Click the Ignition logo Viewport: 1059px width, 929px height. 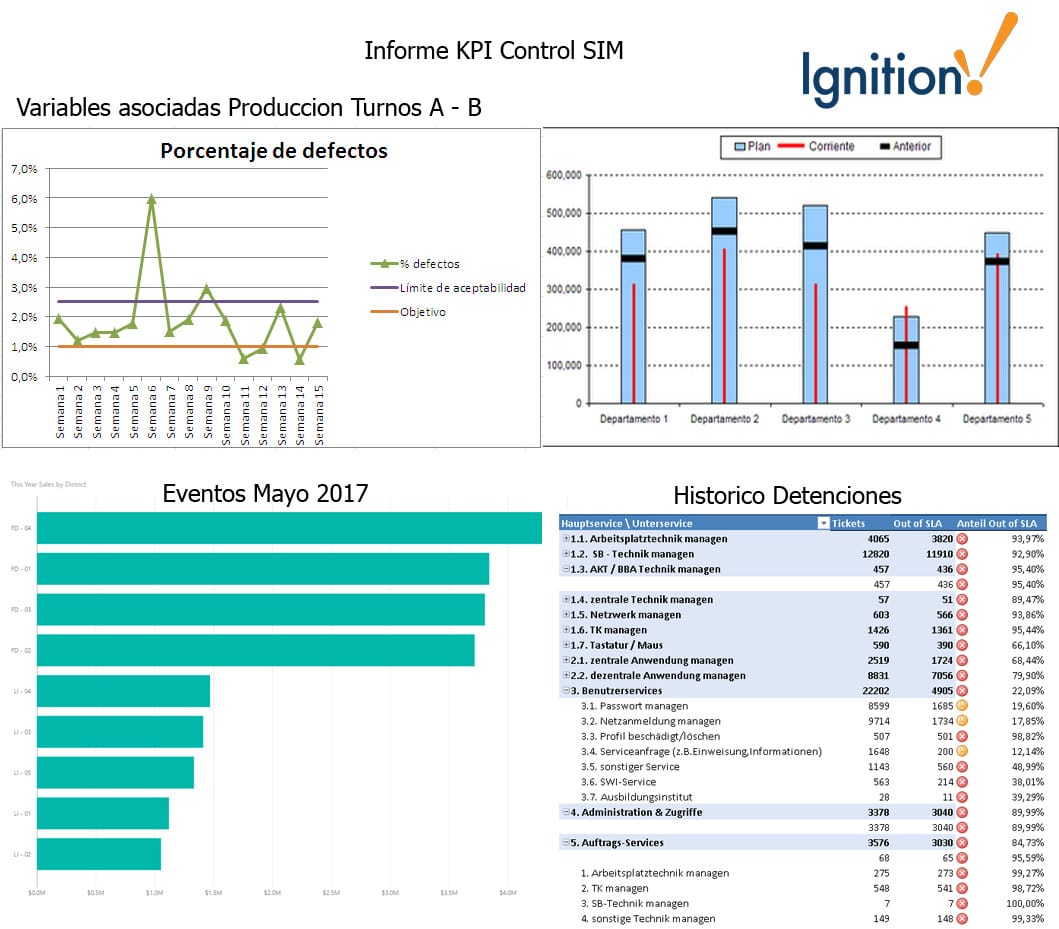908,61
